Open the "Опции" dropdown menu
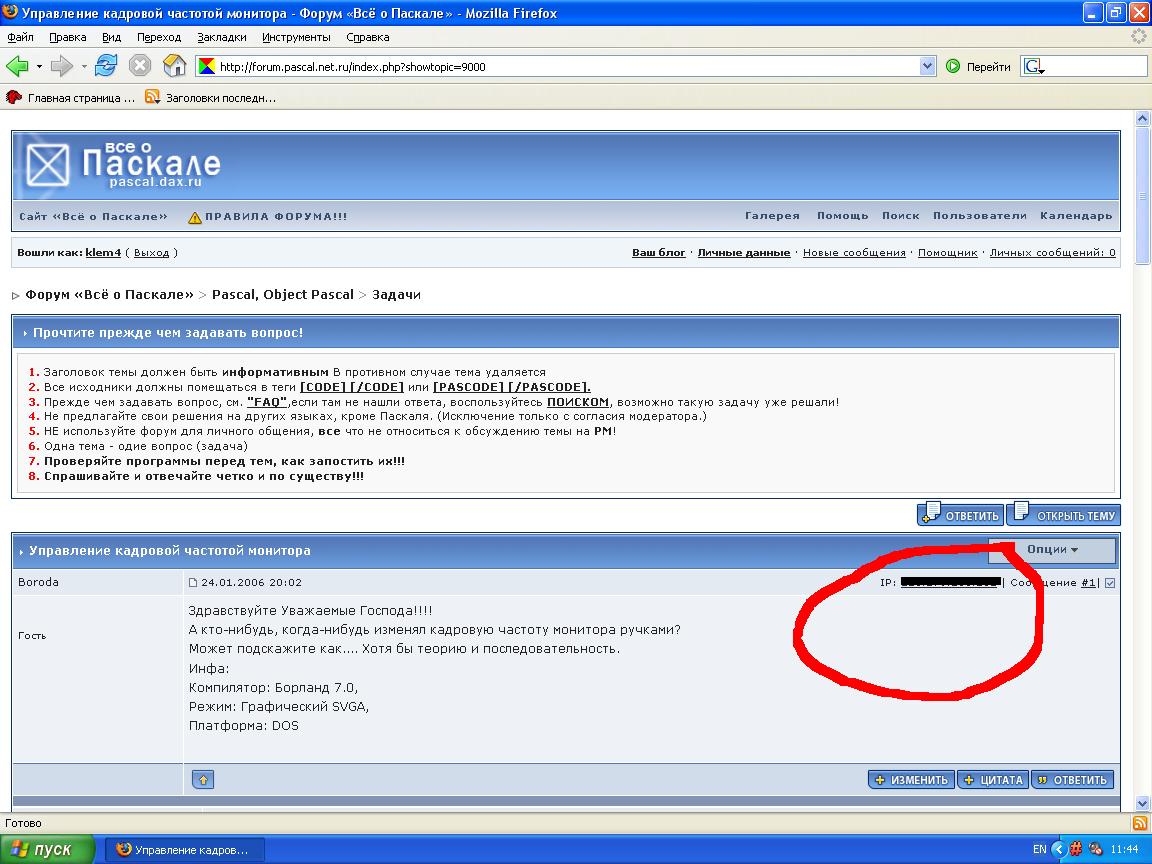This screenshot has width=1152, height=864. (x=1052, y=550)
